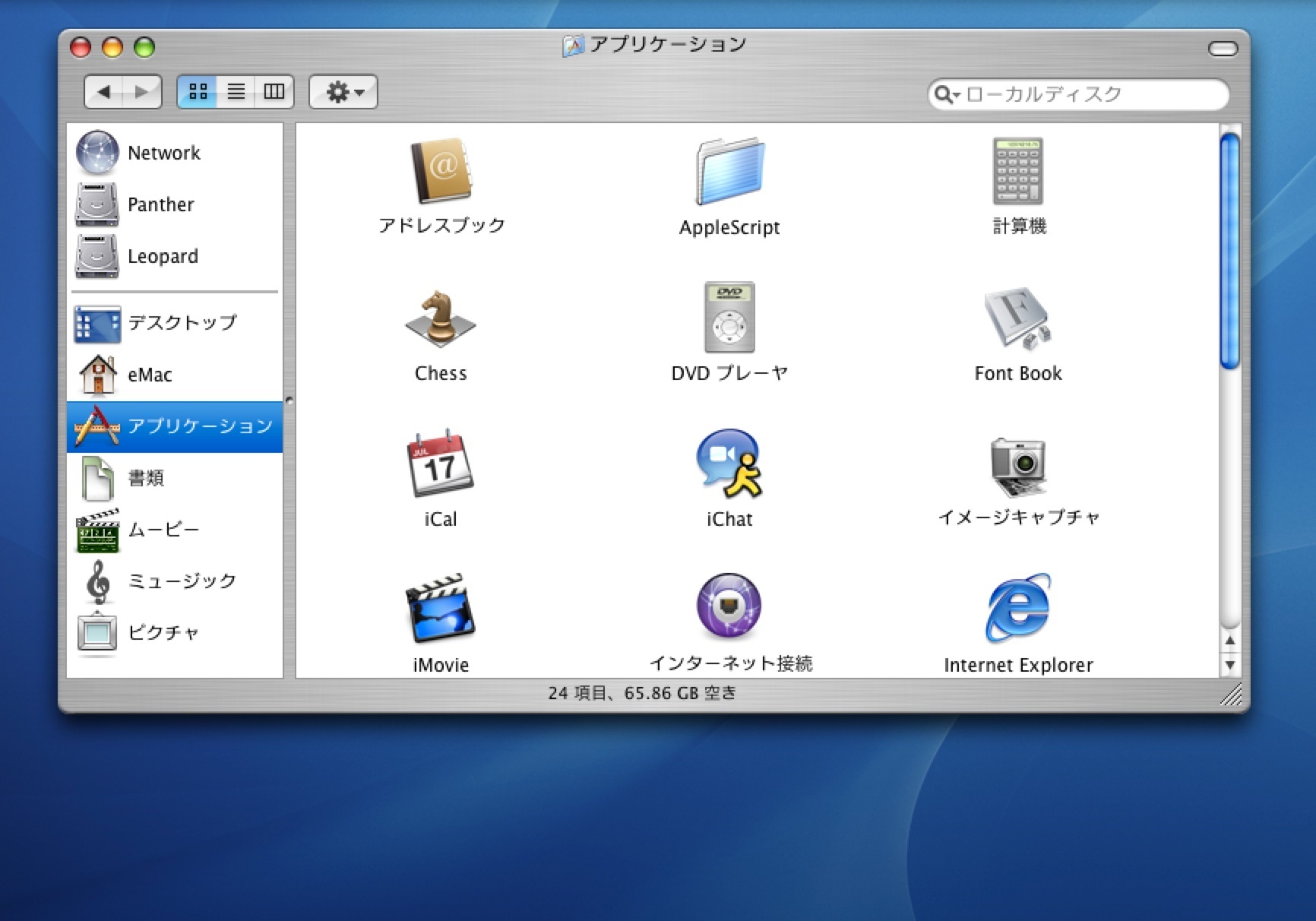
Task: Open the Action gear dropdown menu
Action: pos(343,92)
